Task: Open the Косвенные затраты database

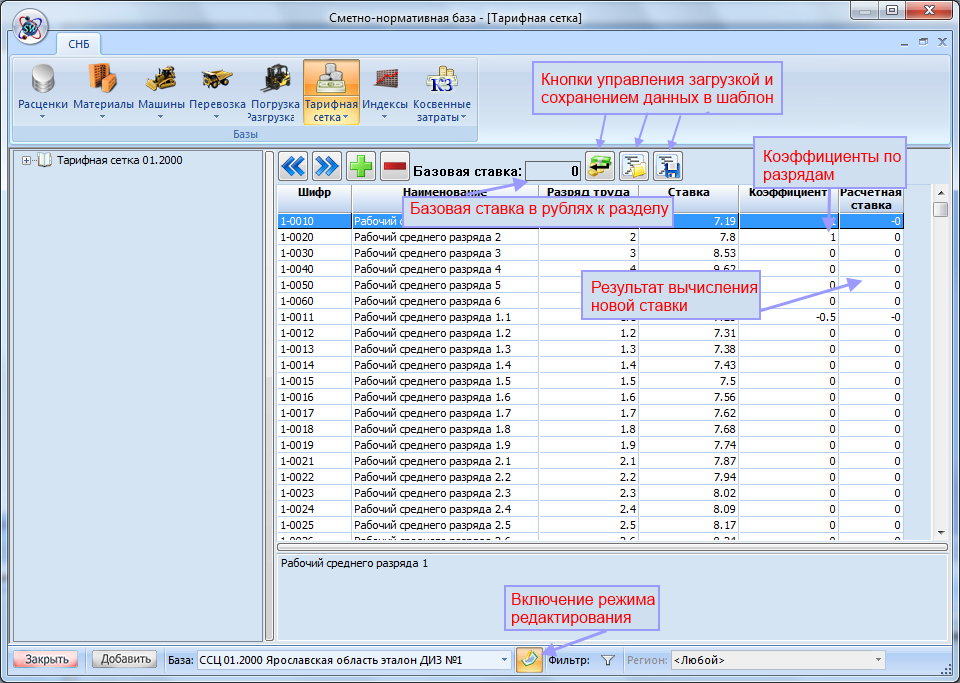Action: coord(441,92)
